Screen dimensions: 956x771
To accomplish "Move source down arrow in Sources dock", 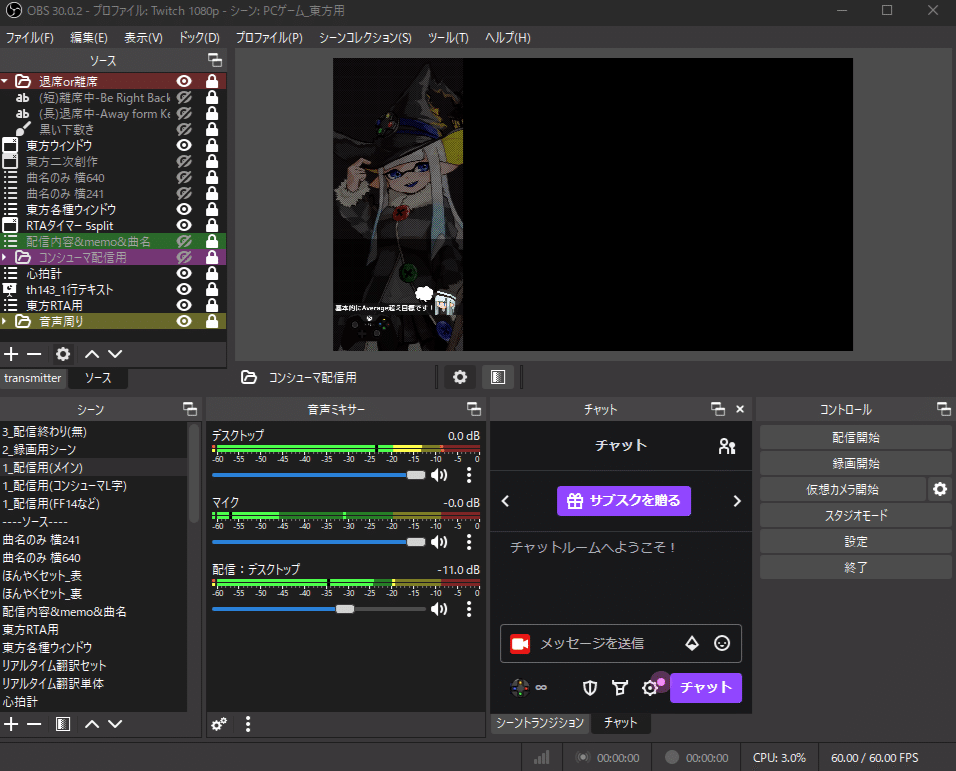I will tap(115, 354).
